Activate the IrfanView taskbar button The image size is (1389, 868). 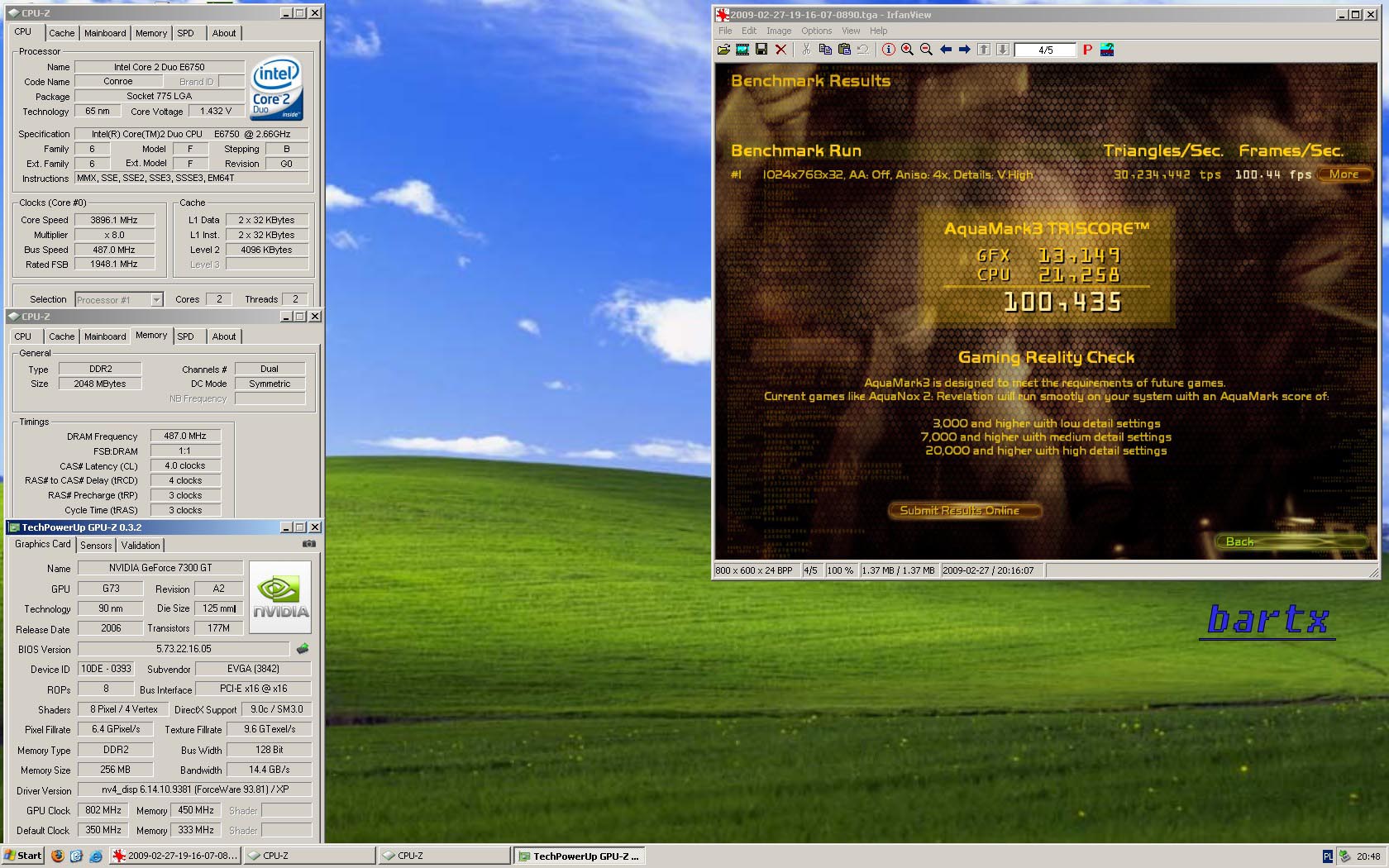click(x=174, y=856)
